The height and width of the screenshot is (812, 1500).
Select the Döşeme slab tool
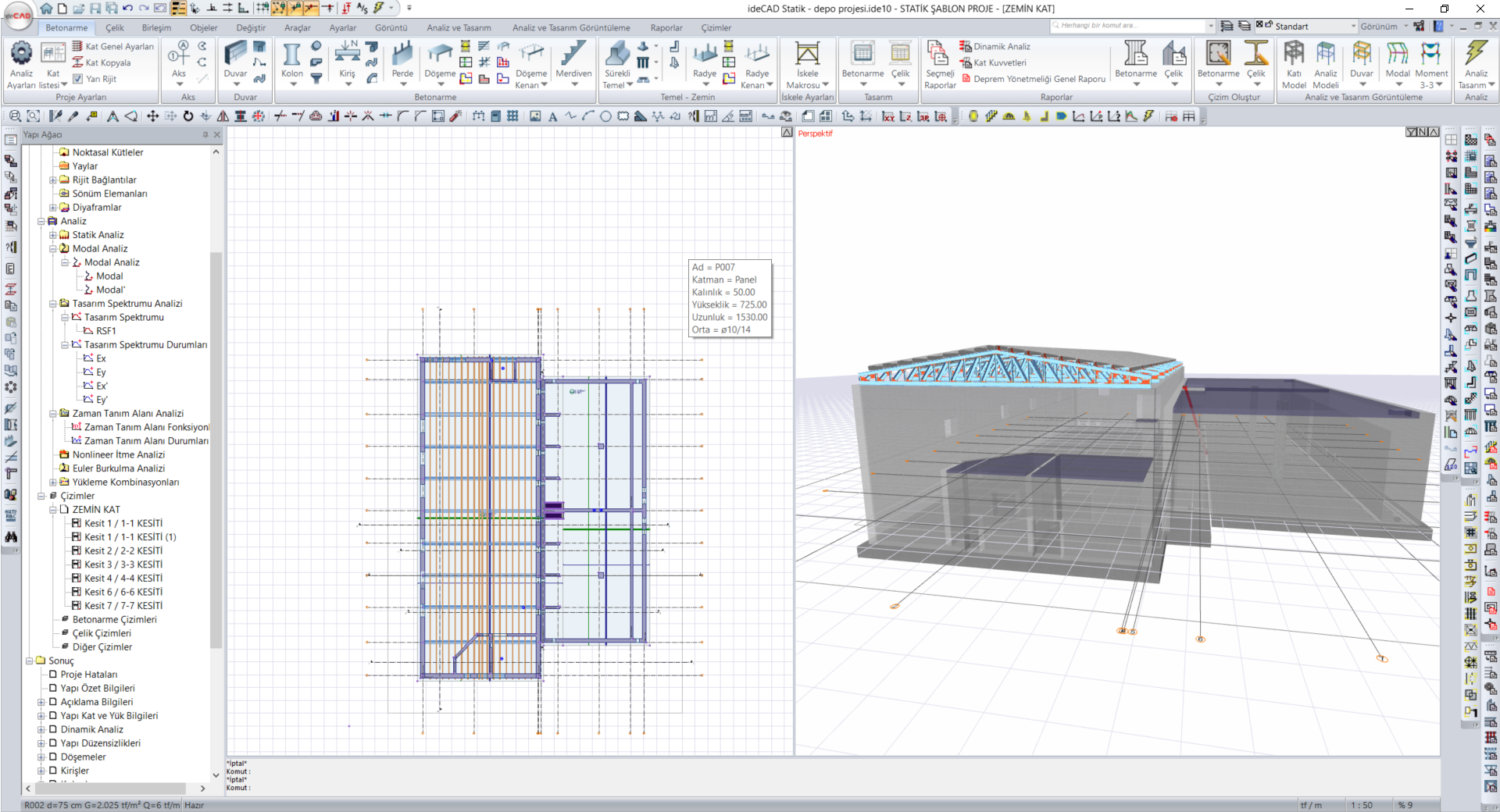click(x=440, y=61)
